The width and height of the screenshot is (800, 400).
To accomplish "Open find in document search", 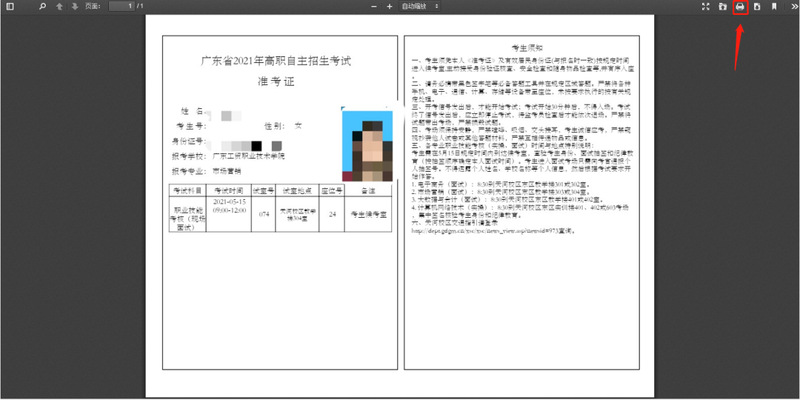I will coord(42,6).
